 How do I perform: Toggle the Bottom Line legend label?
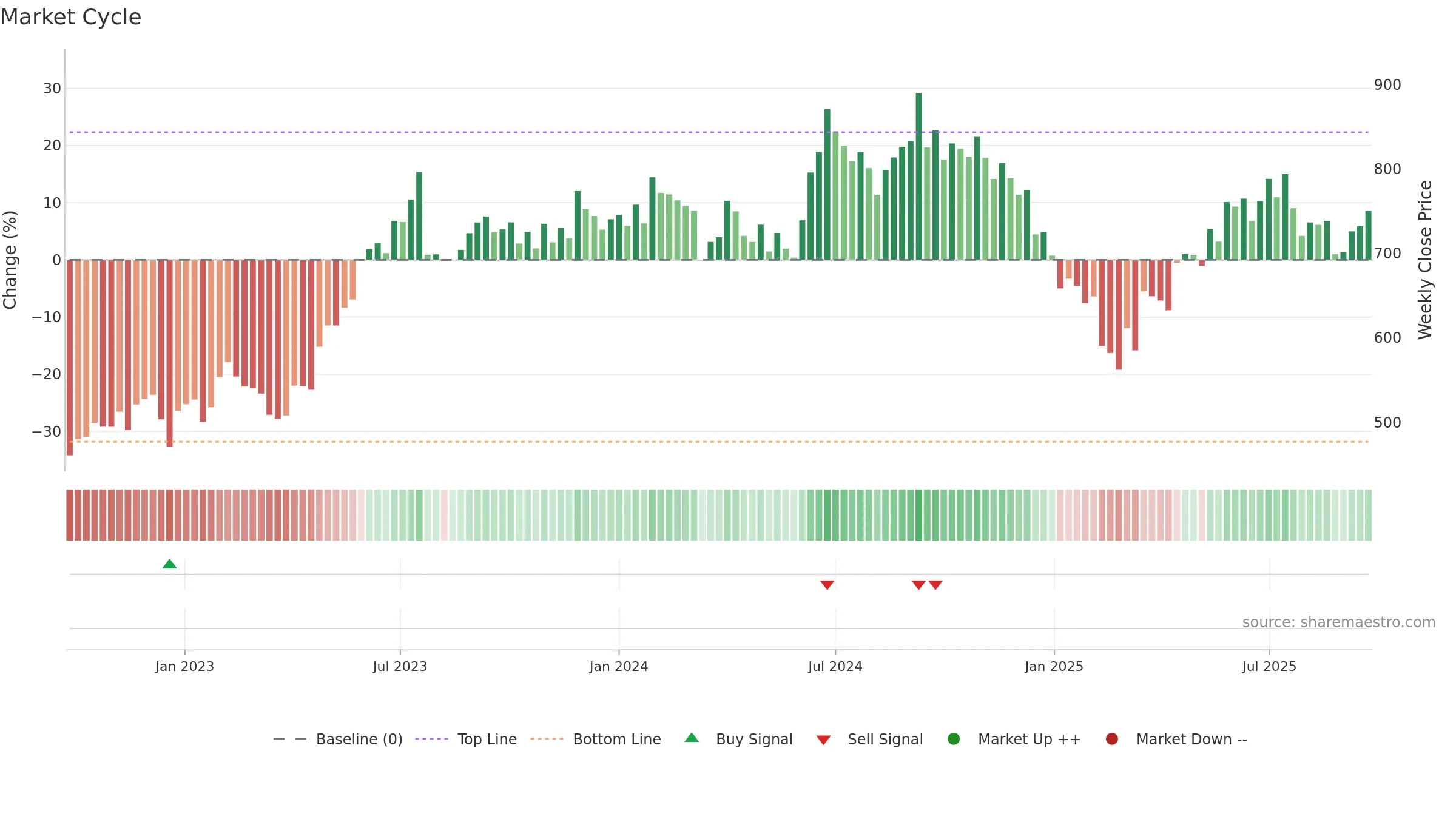click(617, 739)
